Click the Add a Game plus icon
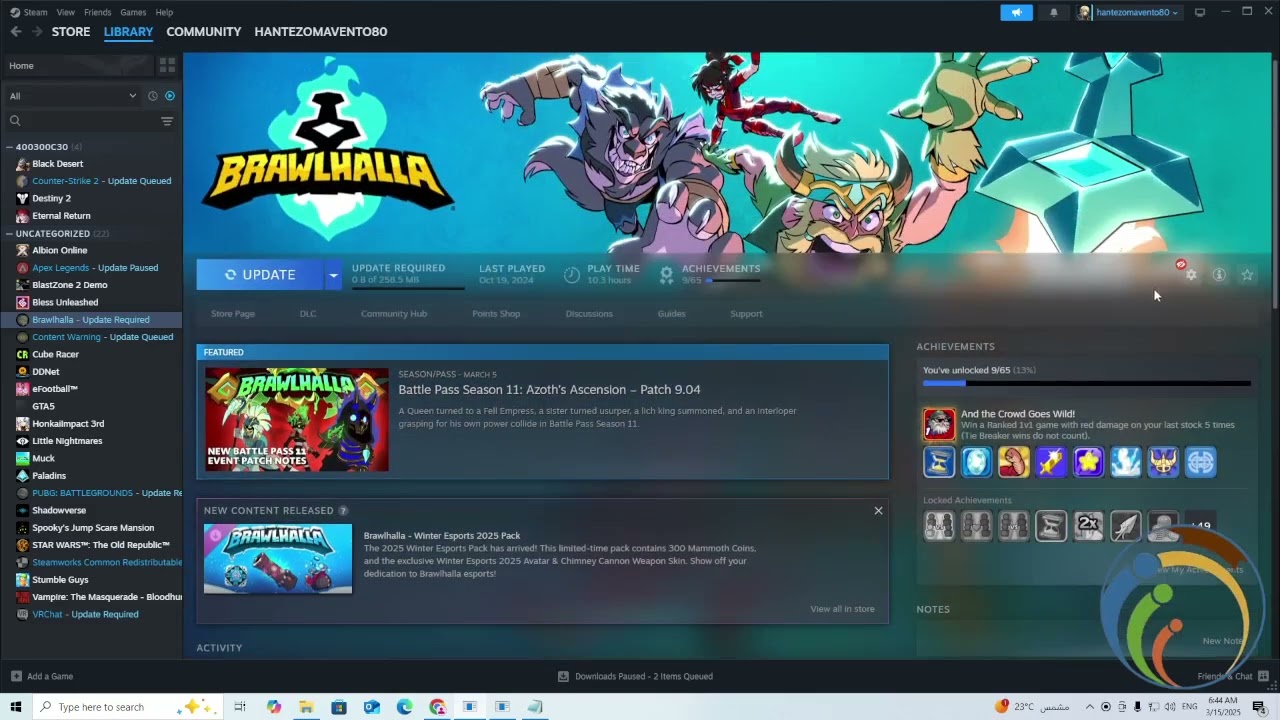Image resolution: width=1280 pixels, height=720 pixels. (x=16, y=676)
